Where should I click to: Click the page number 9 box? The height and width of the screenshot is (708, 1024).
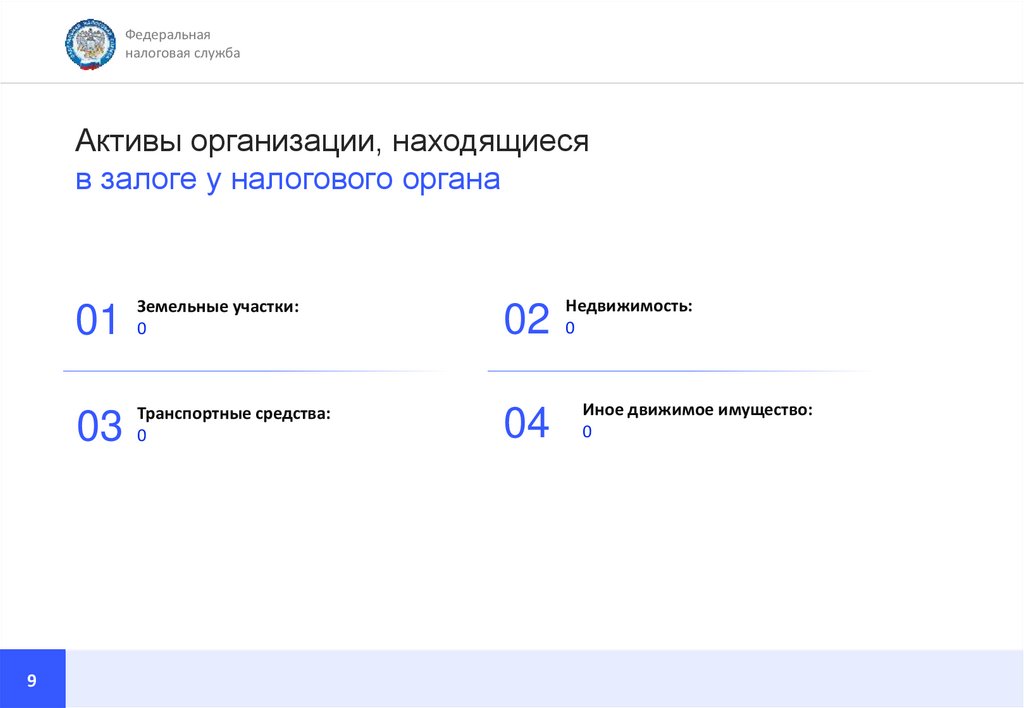coord(33,679)
